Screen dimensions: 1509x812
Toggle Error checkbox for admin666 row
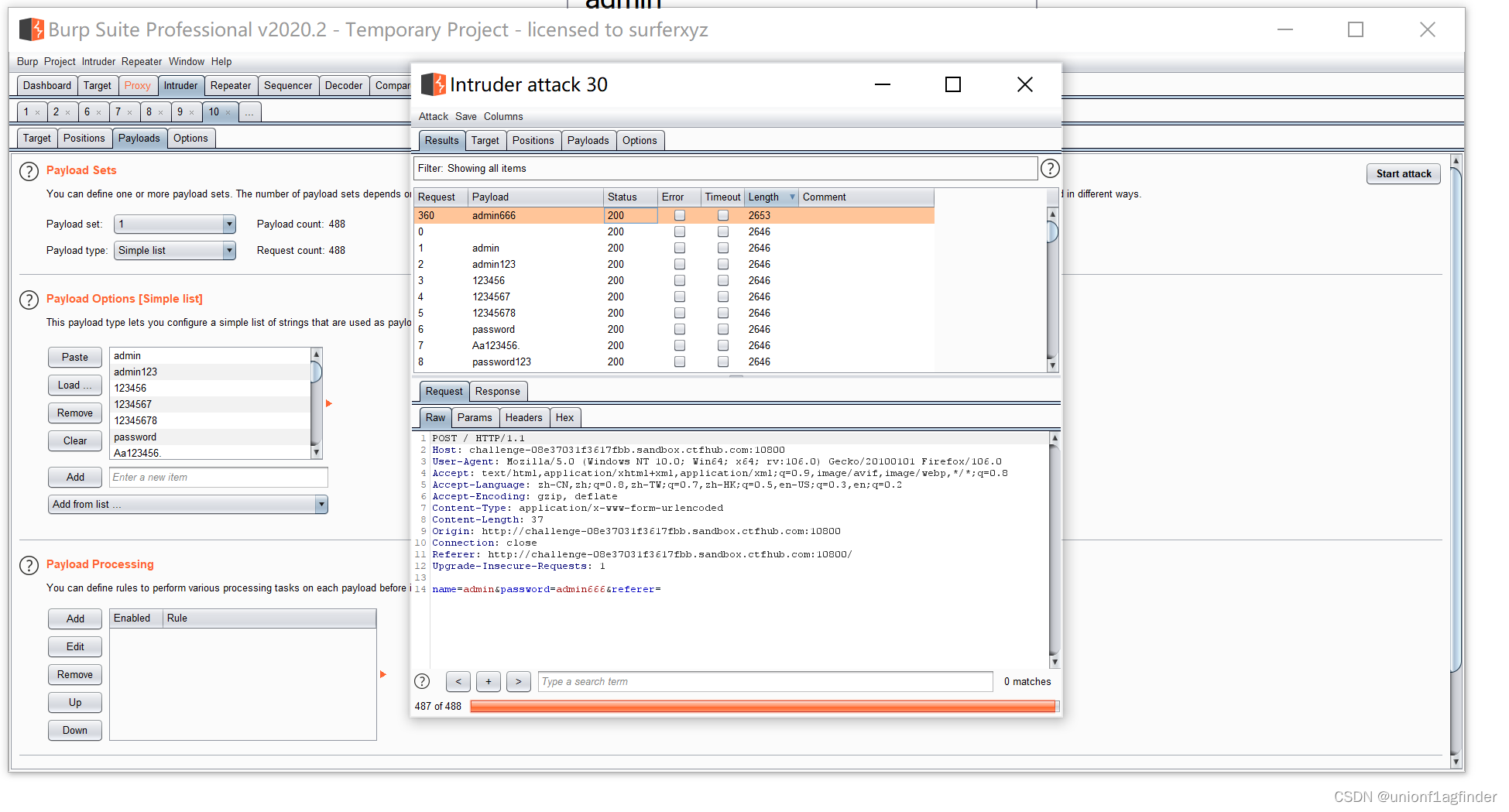[x=680, y=216]
